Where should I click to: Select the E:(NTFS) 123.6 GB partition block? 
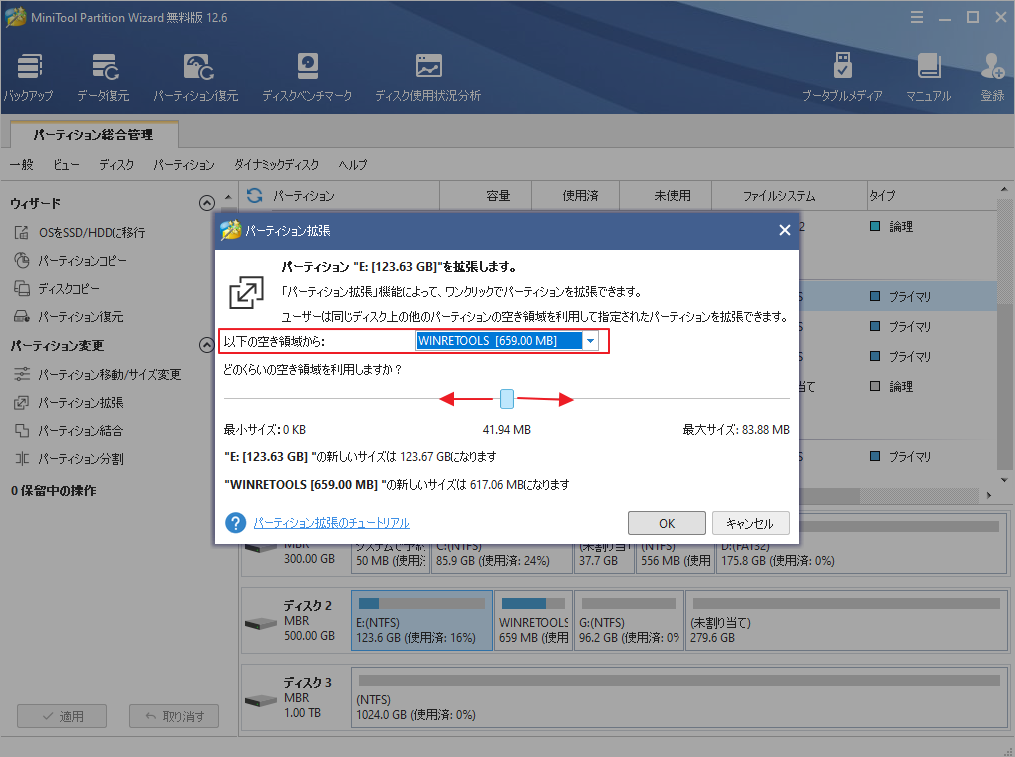pos(422,621)
